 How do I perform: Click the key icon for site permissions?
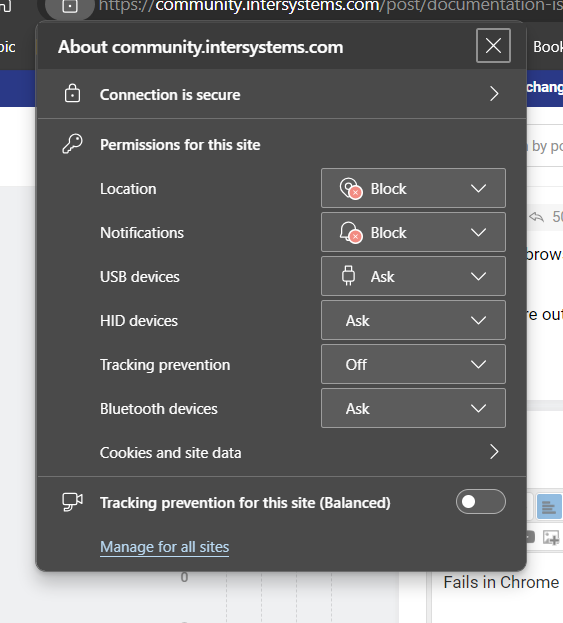pyautogui.click(x=72, y=144)
